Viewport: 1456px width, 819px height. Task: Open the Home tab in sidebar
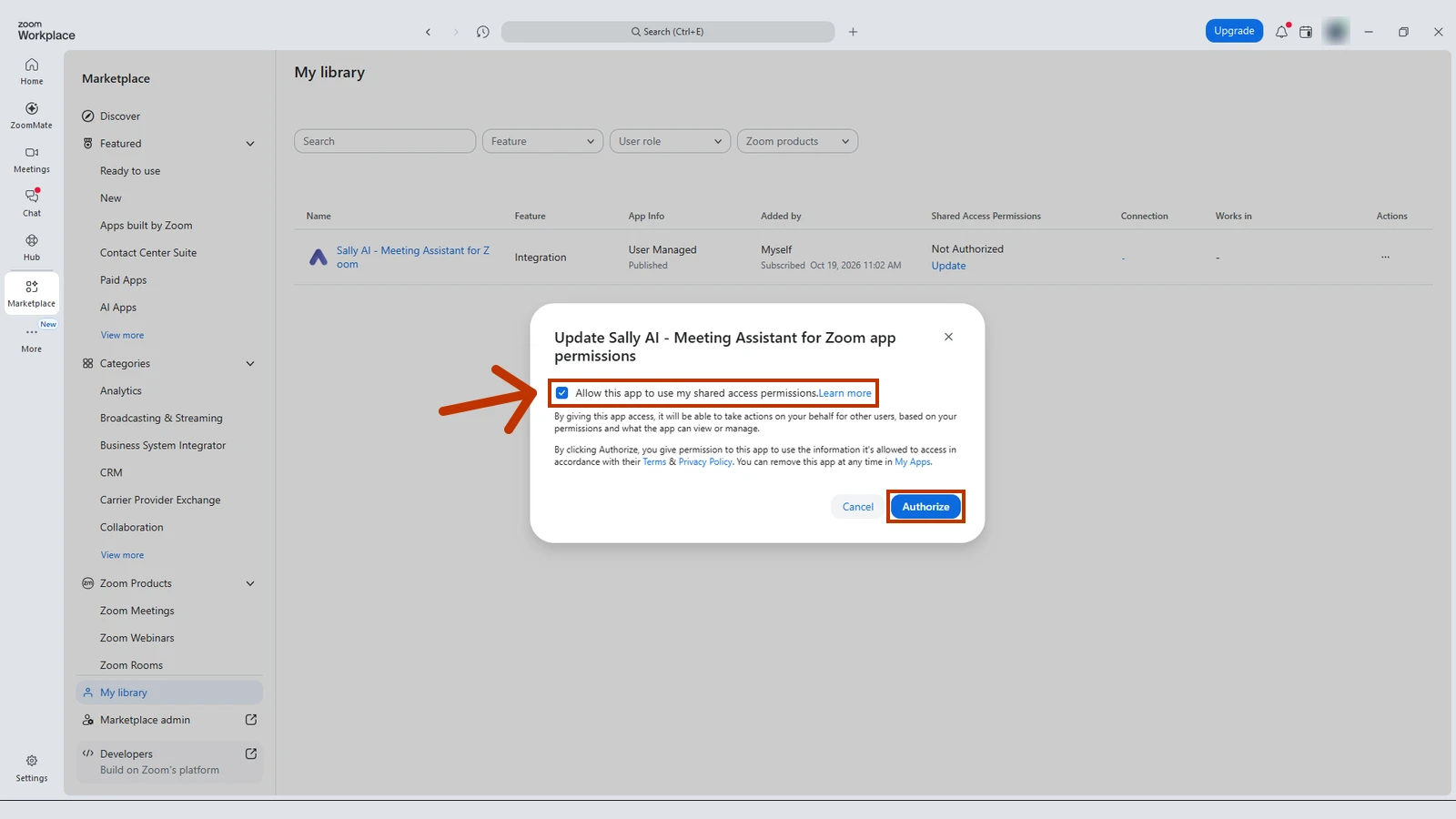coord(32,71)
